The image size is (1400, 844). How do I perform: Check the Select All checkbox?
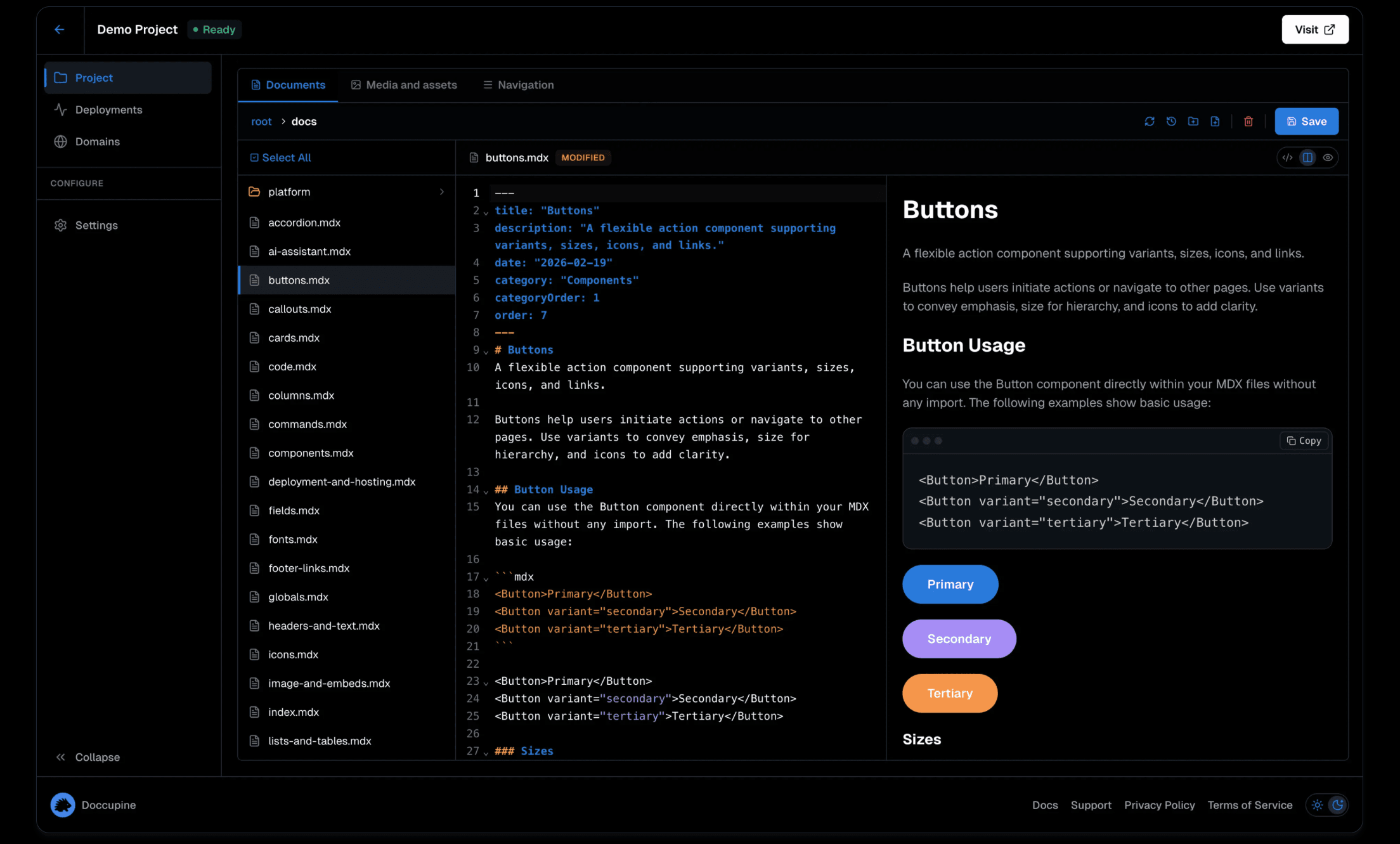click(x=254, y=157)
